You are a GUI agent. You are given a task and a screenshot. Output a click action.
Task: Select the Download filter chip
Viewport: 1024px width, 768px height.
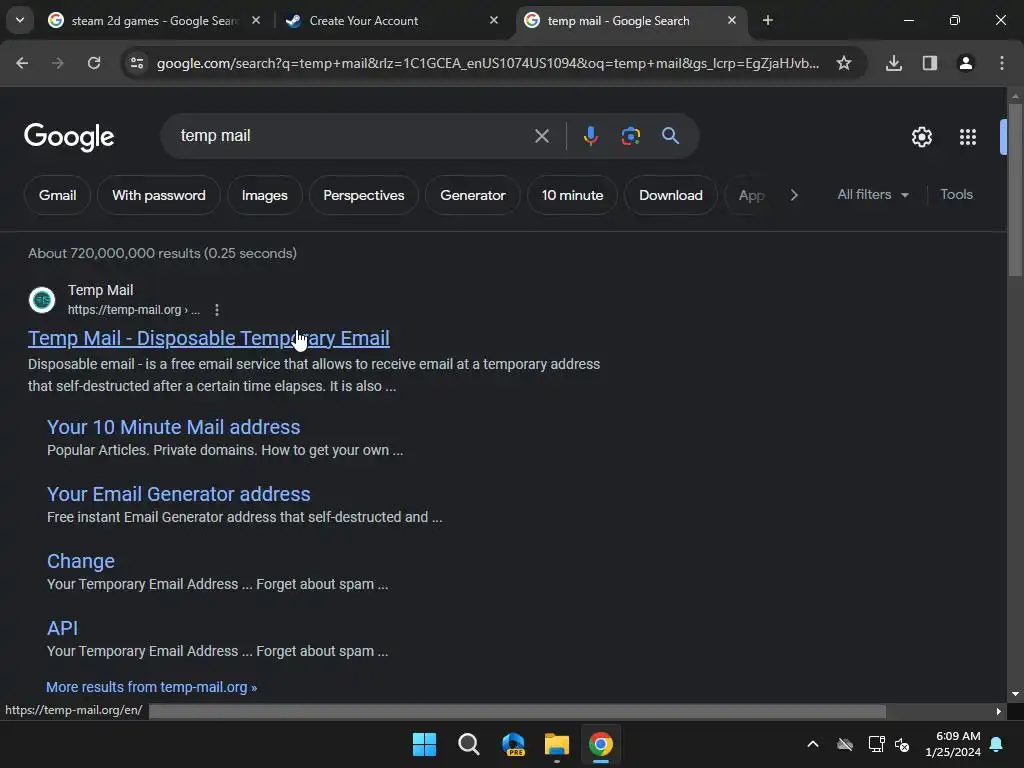pos(671,195)
